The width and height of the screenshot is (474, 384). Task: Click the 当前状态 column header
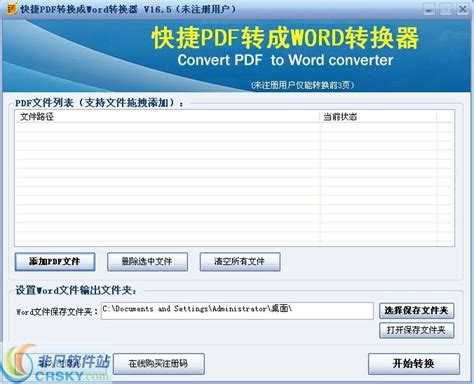point(378,117)
